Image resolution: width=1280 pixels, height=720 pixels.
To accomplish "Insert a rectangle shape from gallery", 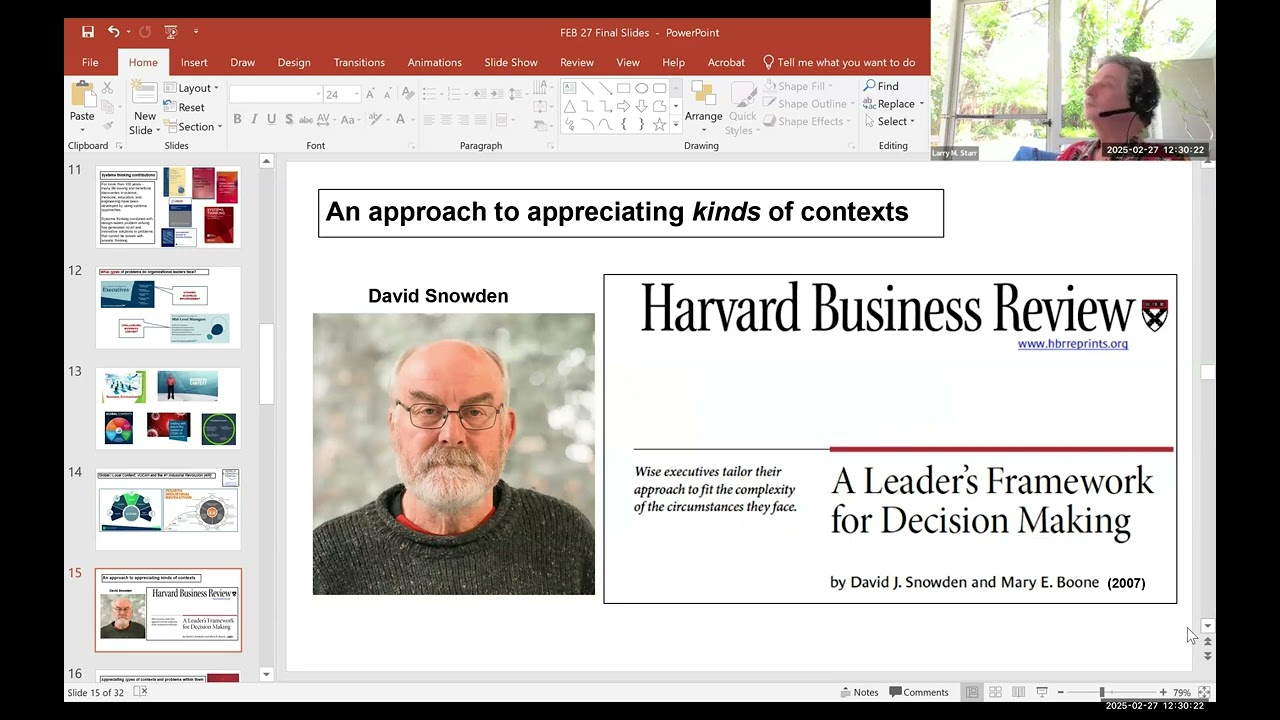I will [623, 88].
